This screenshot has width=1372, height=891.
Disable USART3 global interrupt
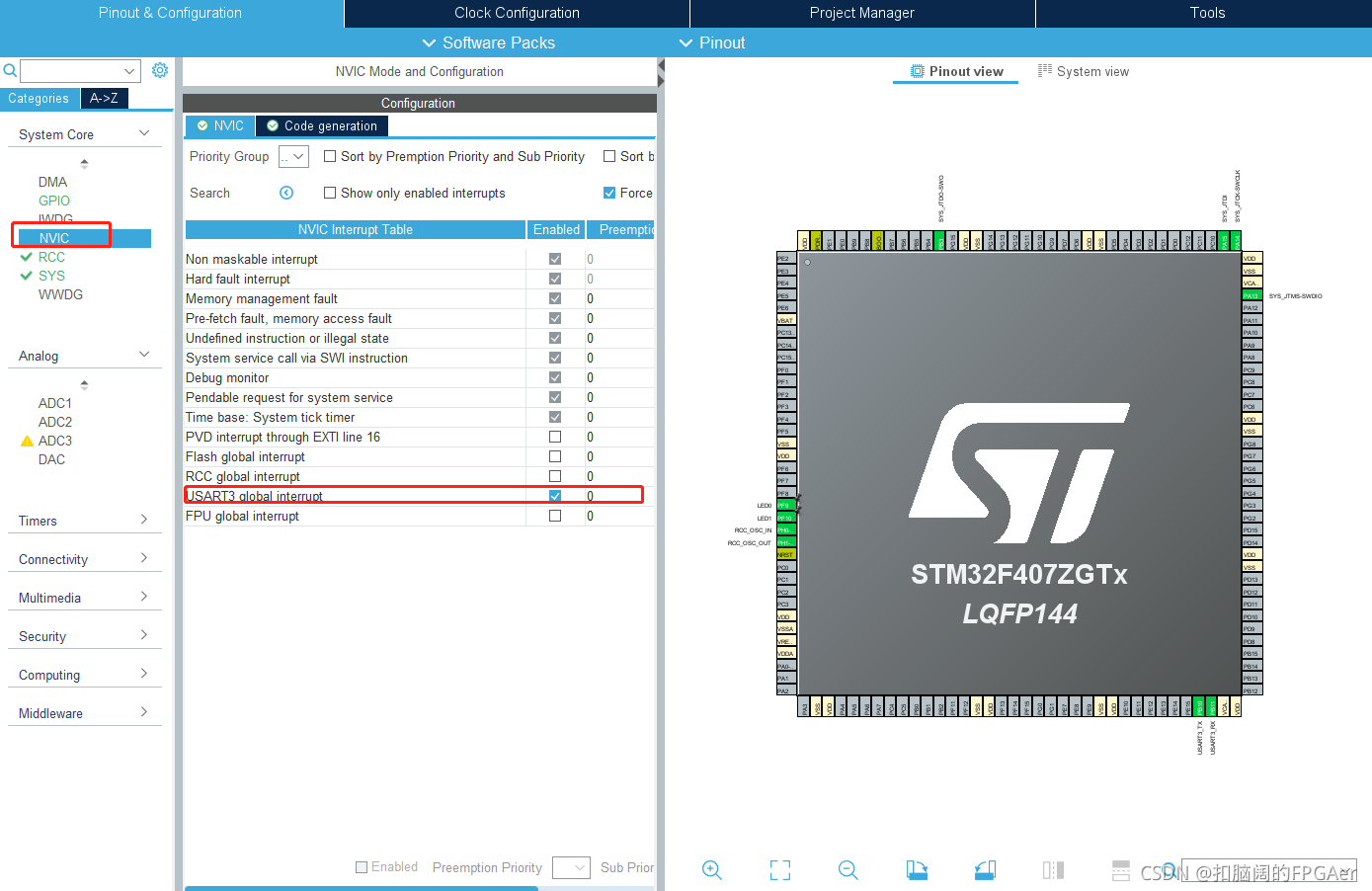pyautogui.click(x=555, y=496)
